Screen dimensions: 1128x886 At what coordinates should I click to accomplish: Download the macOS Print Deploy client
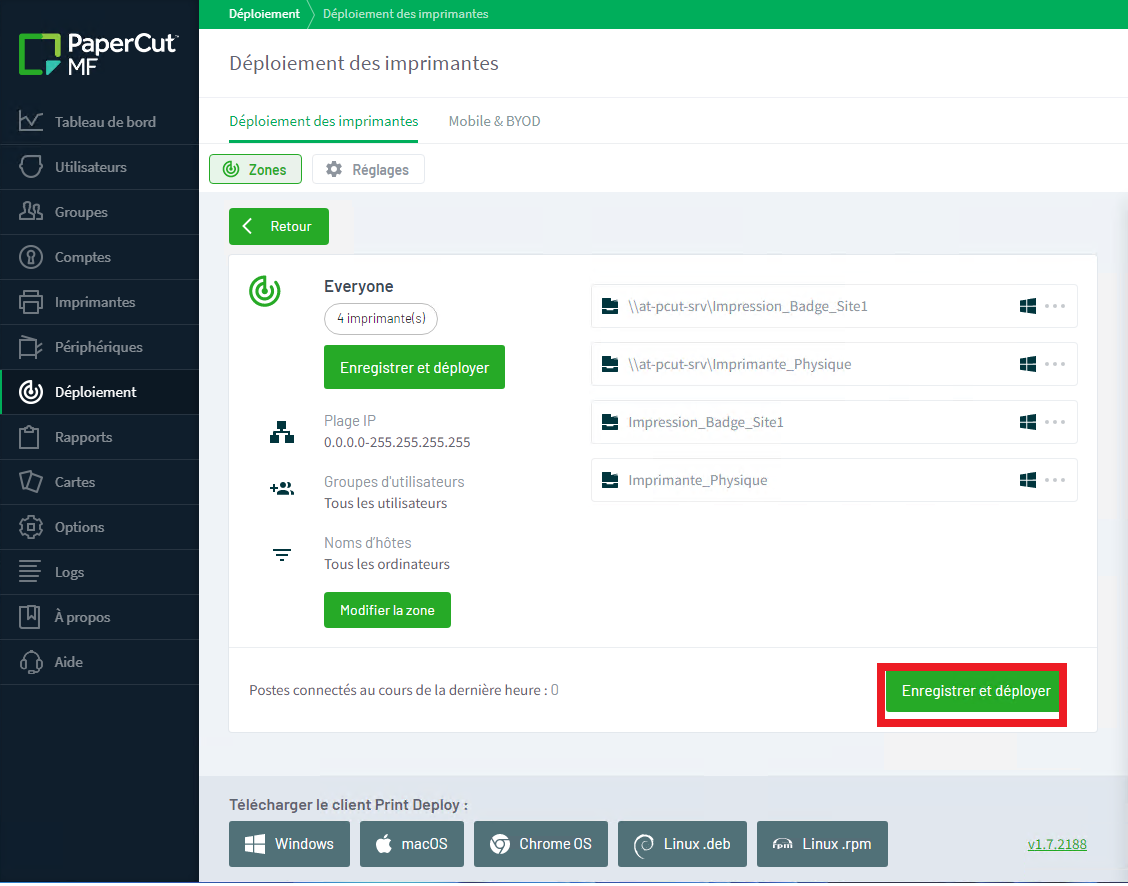[411, 843]
